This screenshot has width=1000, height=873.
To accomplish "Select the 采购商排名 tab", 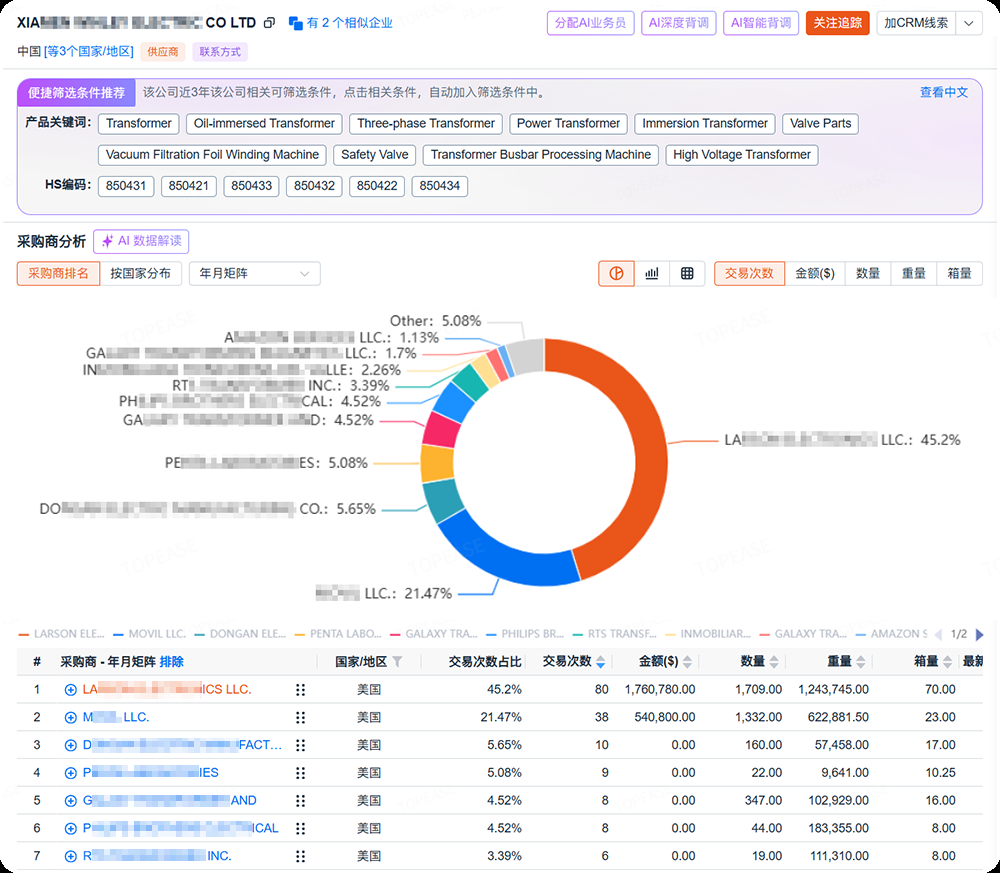I will (x=58, y=274).
